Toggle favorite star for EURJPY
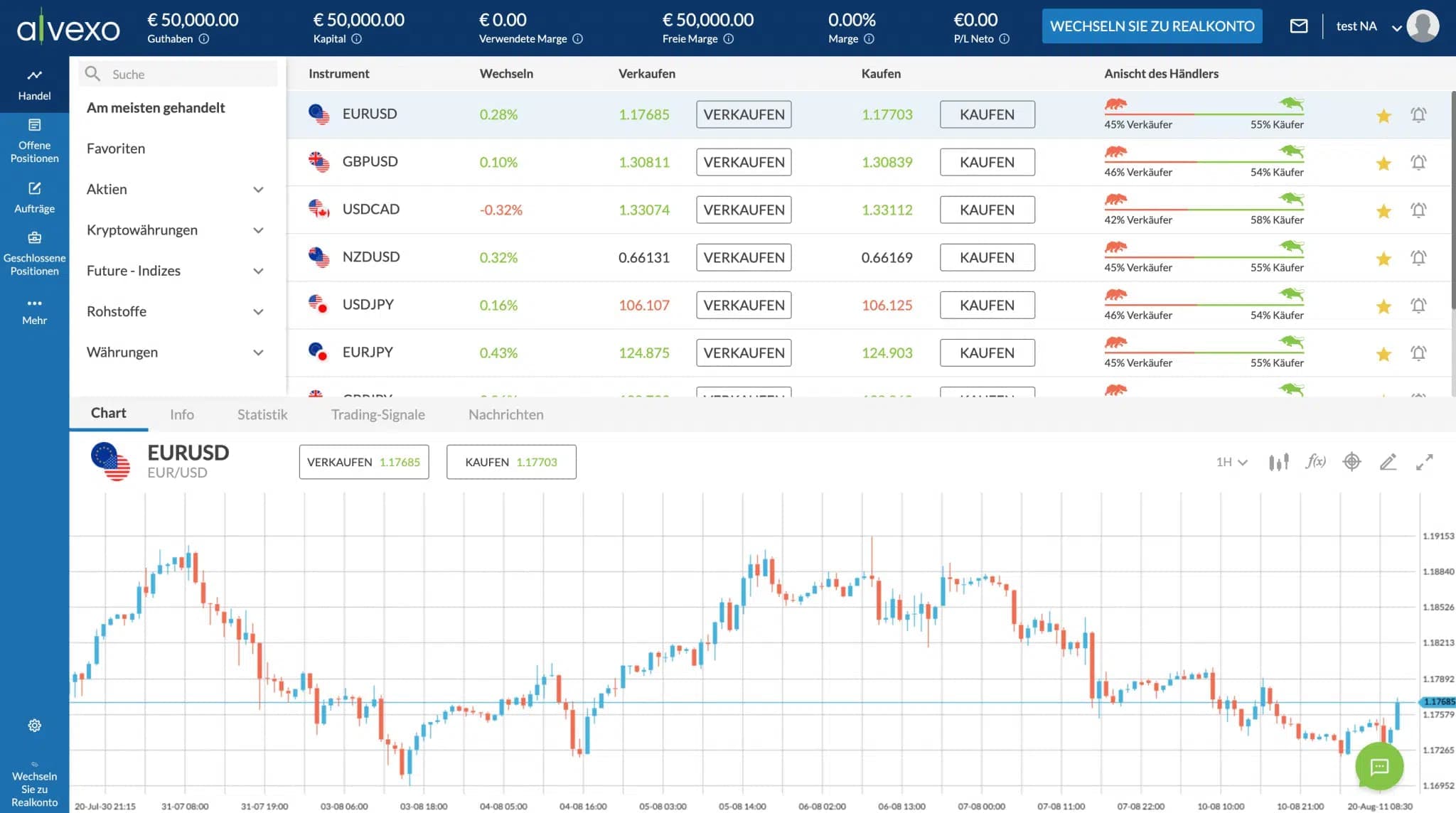 click(x=1383, y=353)
